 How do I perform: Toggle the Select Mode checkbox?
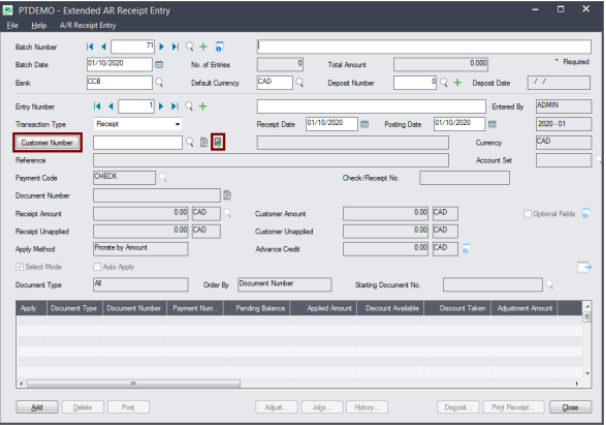19,267
